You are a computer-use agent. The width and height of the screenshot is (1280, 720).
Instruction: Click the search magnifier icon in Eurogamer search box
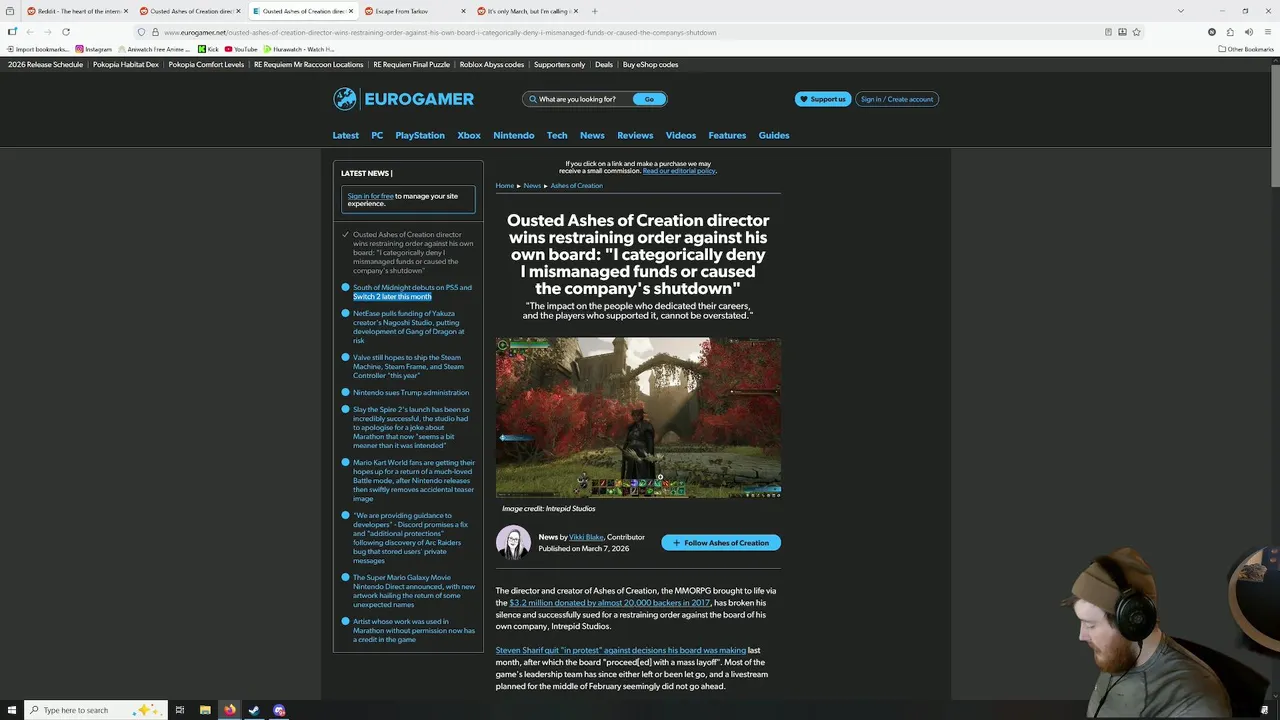coord(533,99)
